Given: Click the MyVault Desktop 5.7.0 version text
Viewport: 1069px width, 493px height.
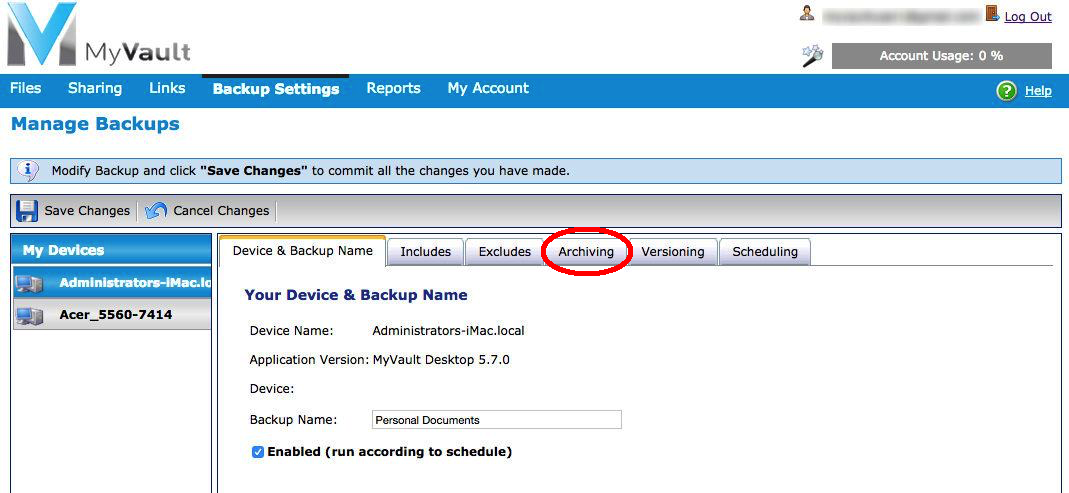Looking at the screenshot, I should (441, 359).
